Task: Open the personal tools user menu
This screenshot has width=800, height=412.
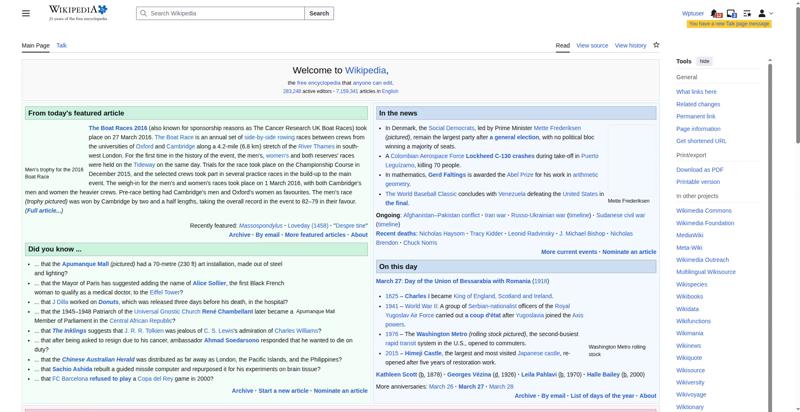Action: tap(765, 13)
